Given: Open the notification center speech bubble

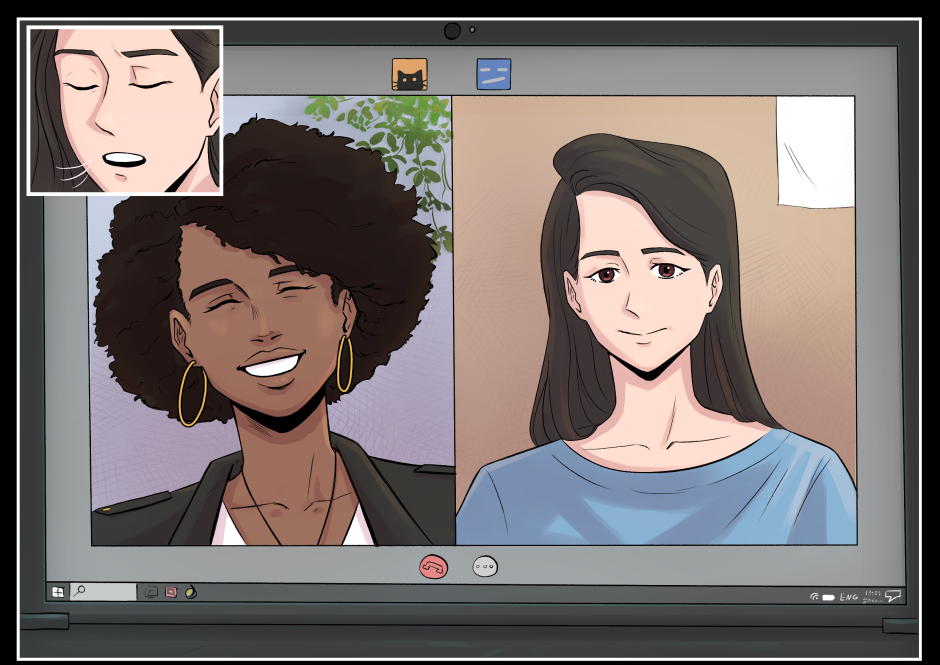Looking at the screenshot, I should [893, 596].
